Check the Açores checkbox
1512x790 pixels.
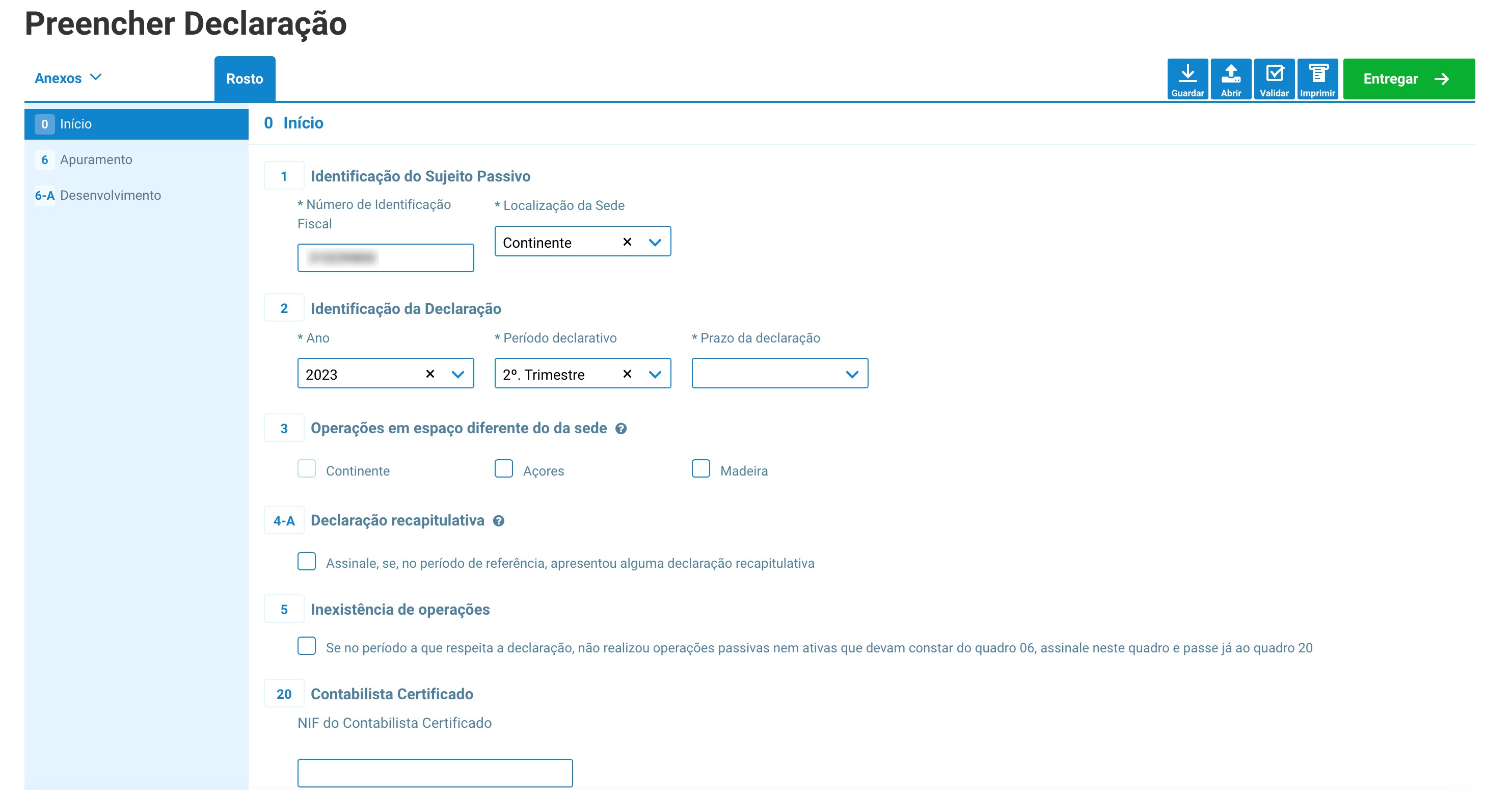click(504, 469)
